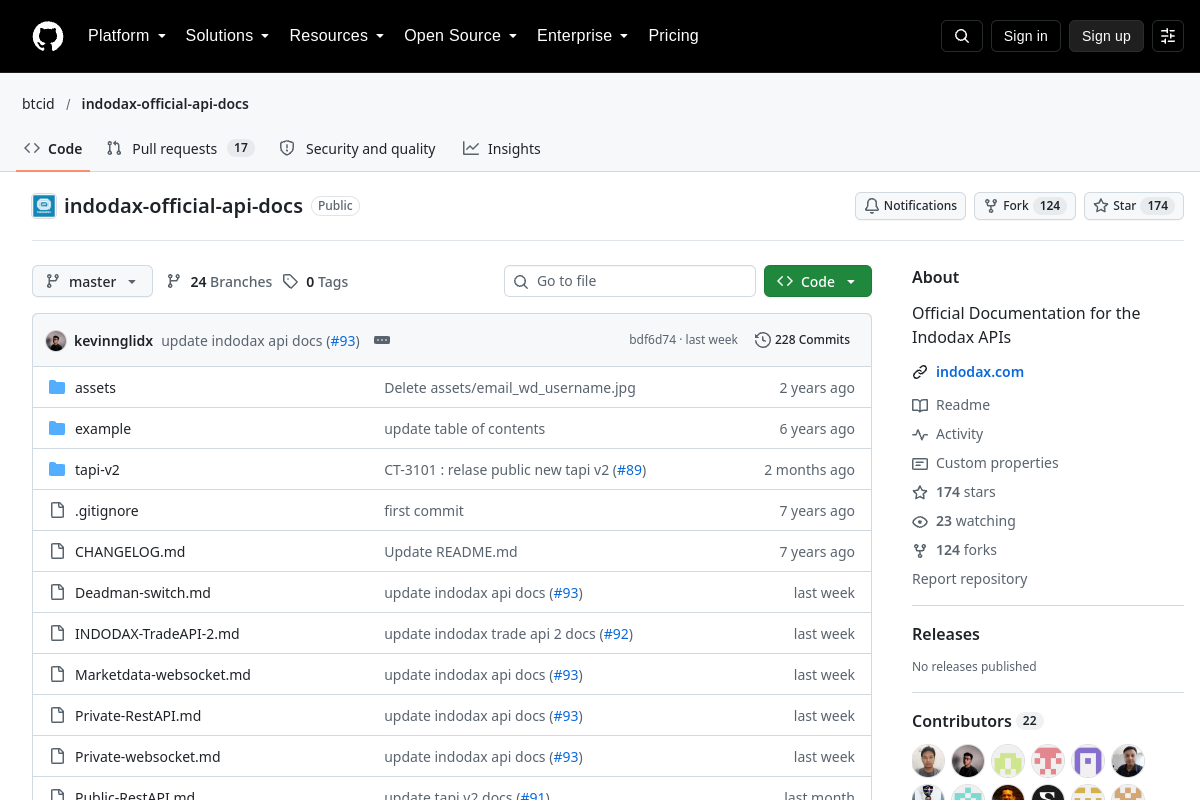Click the link icon beside indodax.com

point(920,372)
